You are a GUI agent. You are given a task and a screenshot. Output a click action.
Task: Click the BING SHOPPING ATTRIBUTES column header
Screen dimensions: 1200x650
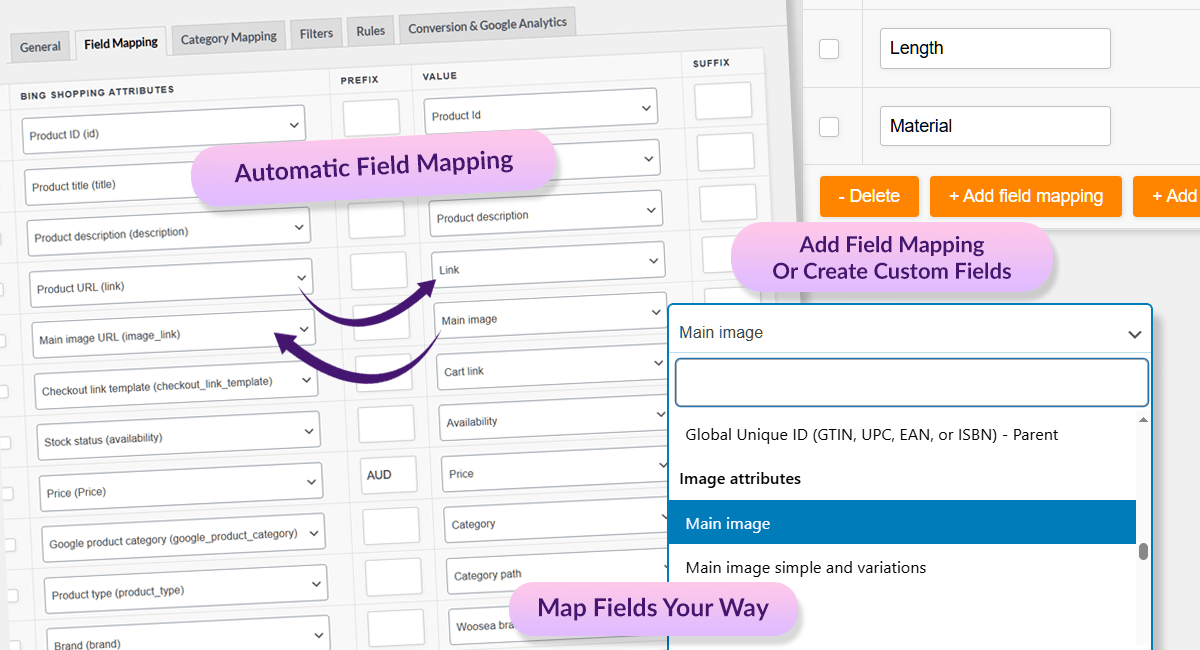pyautogui.click(x=97, y=93)
